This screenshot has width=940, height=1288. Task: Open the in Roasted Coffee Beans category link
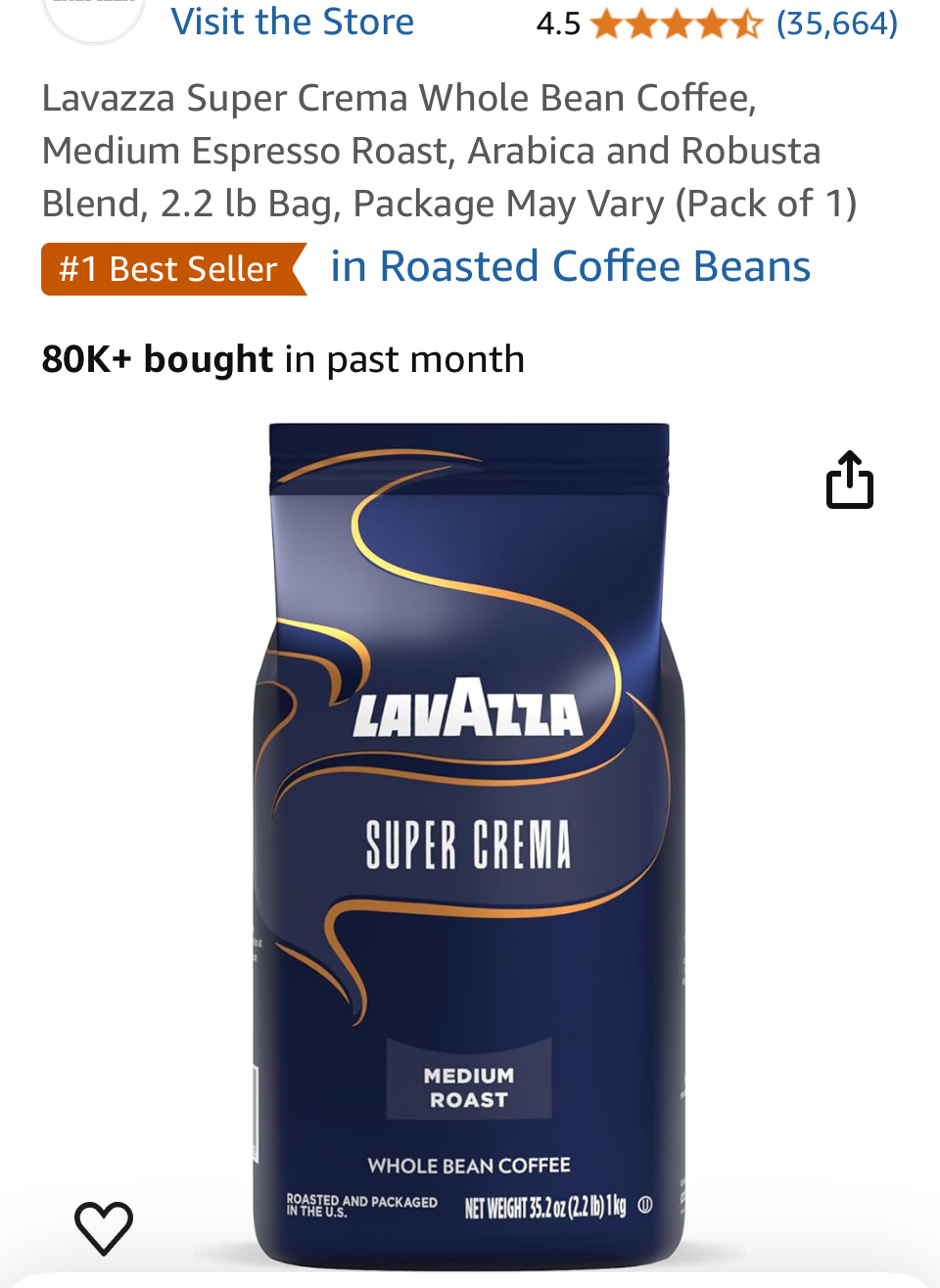coord(571,266)
